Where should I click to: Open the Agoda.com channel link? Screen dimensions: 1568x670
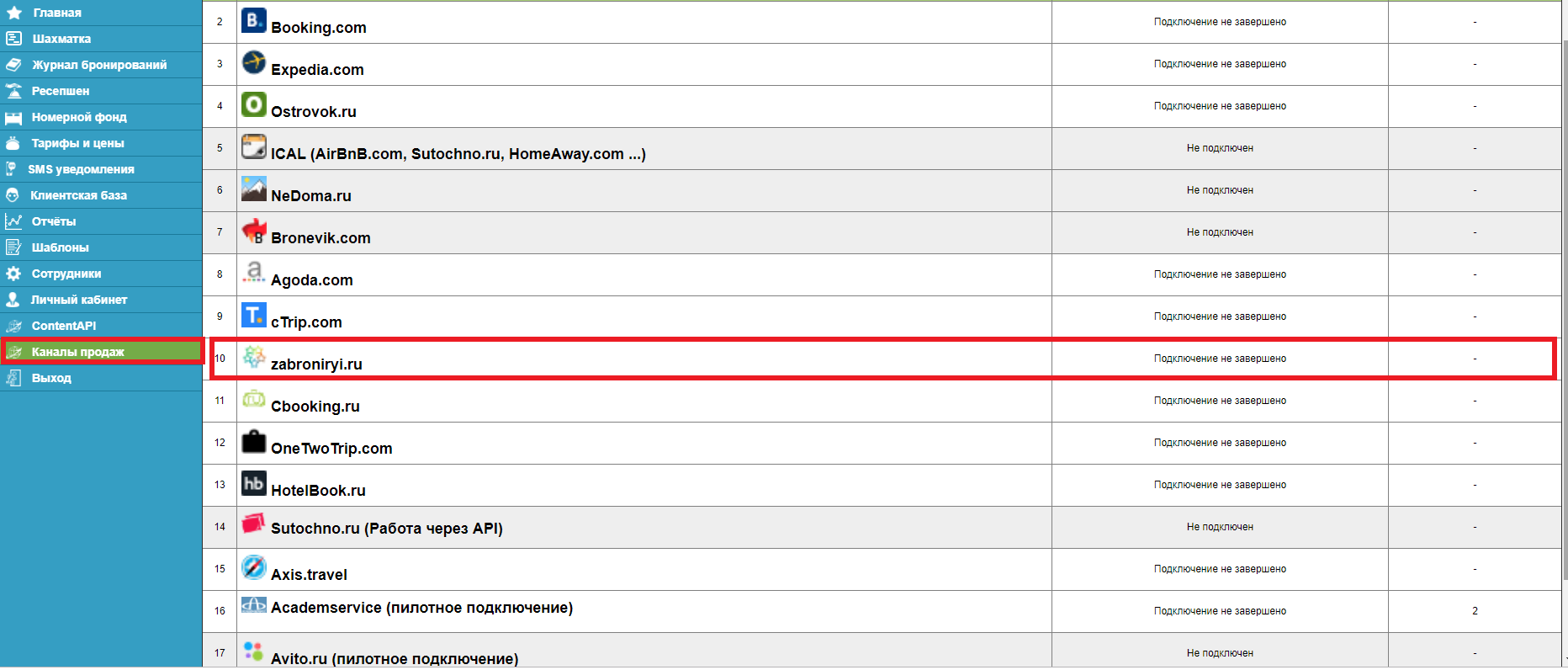tap(312, 280)
